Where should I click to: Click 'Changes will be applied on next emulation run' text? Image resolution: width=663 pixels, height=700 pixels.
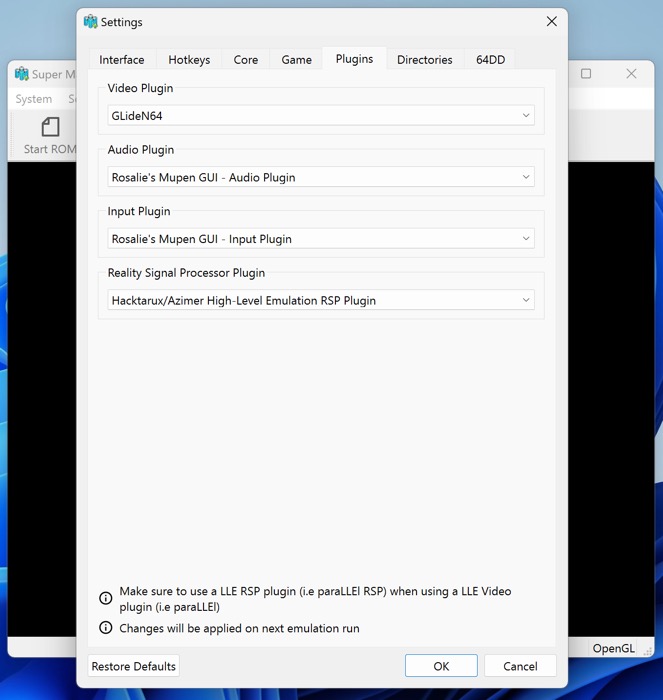pyautogui.click(x=239, y=628)
